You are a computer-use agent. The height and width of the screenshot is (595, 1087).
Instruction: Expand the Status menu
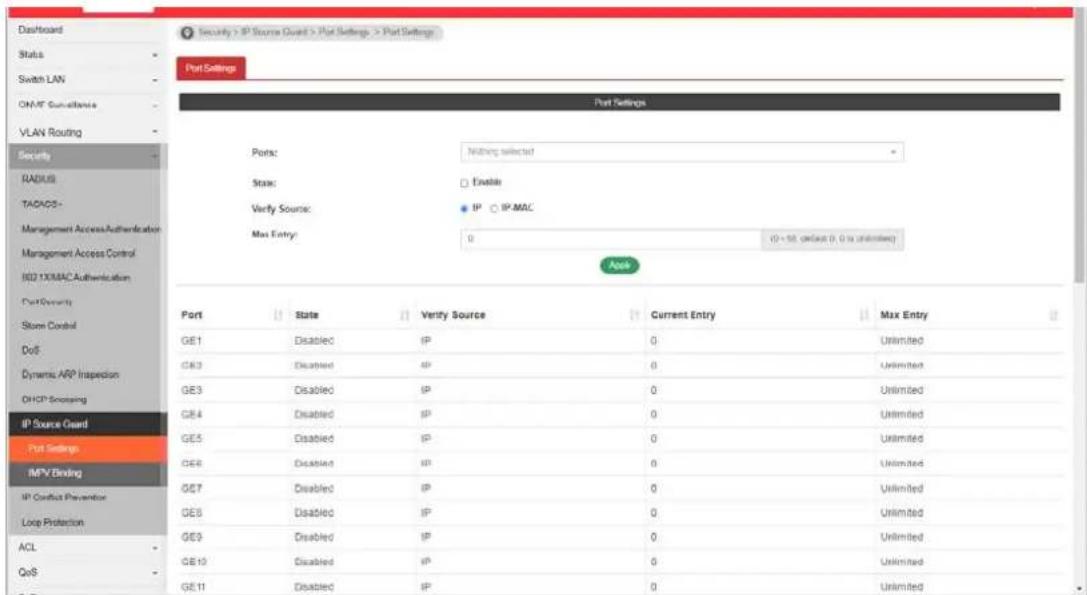tap(87, 54)
